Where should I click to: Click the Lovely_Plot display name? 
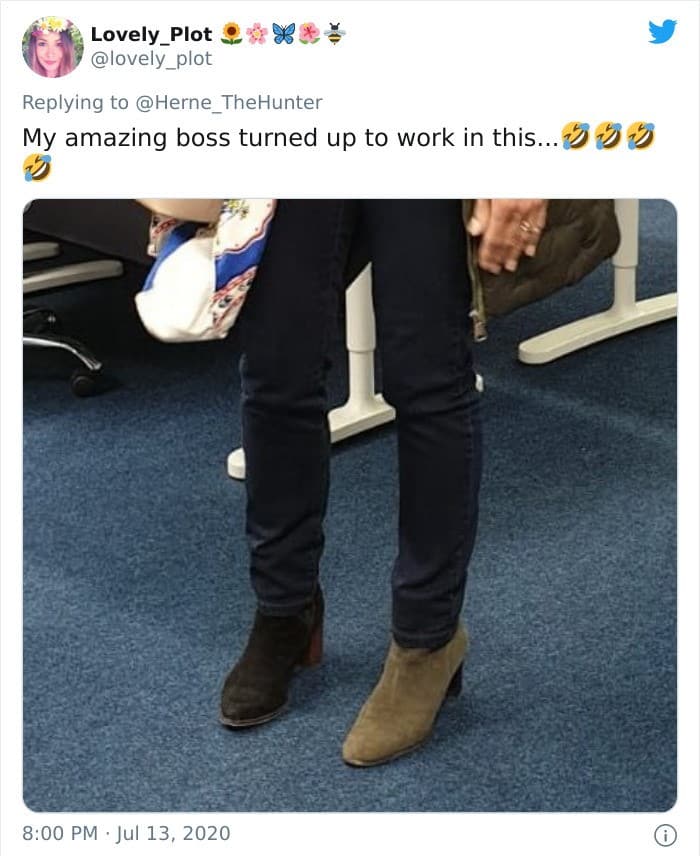tap(151, 34)
